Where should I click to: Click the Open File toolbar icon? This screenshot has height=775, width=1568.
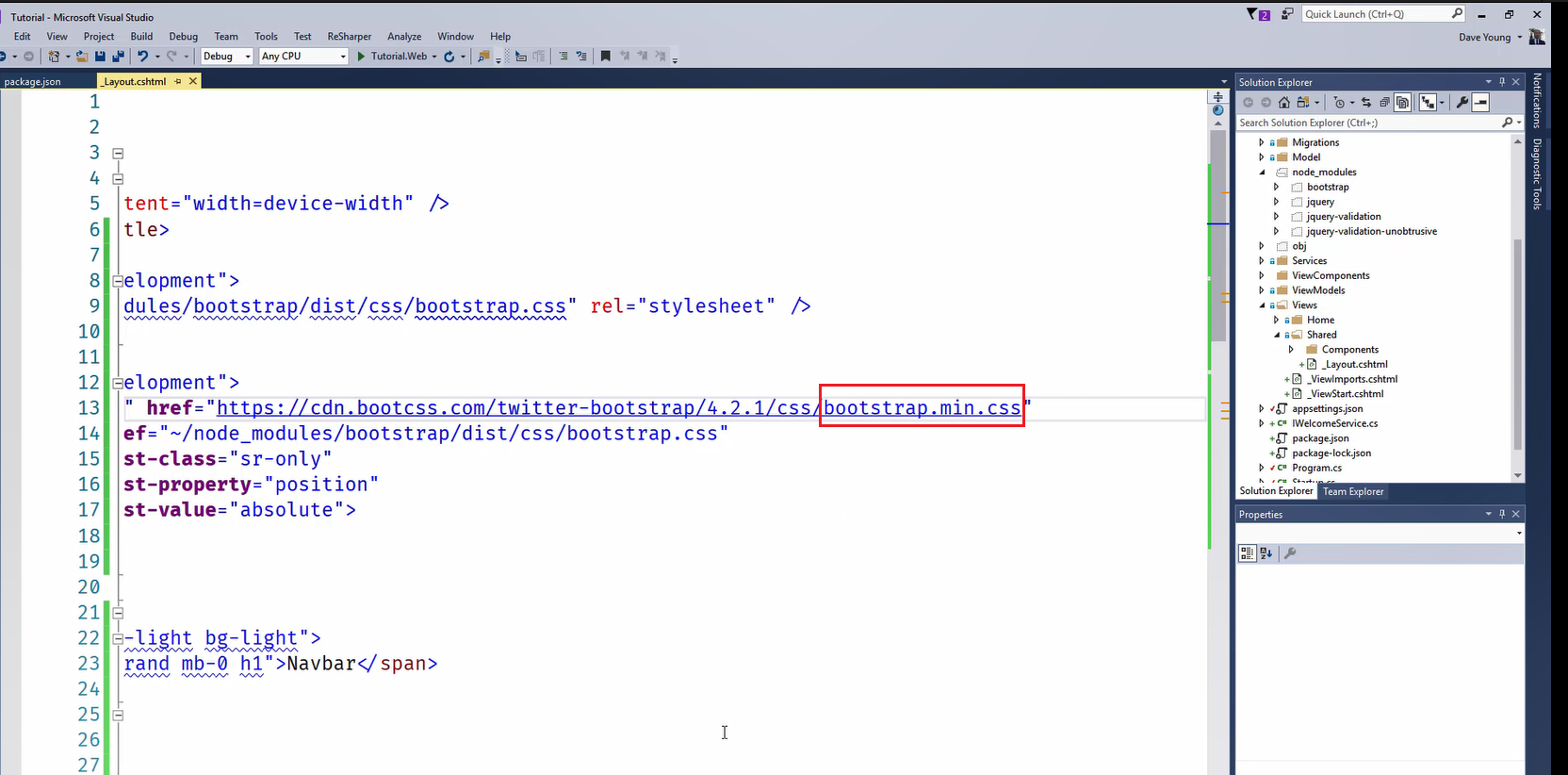pos(82,57)
